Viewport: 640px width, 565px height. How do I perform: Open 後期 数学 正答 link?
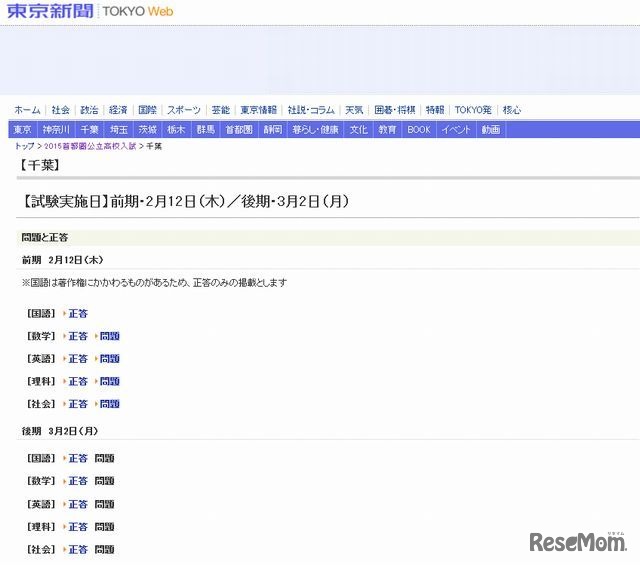tap(78, 481)
